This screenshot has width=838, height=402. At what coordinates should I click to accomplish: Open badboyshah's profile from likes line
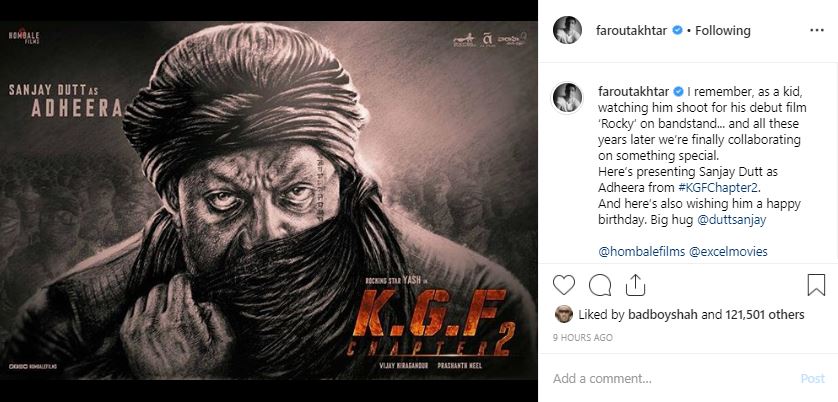[659, 314]
